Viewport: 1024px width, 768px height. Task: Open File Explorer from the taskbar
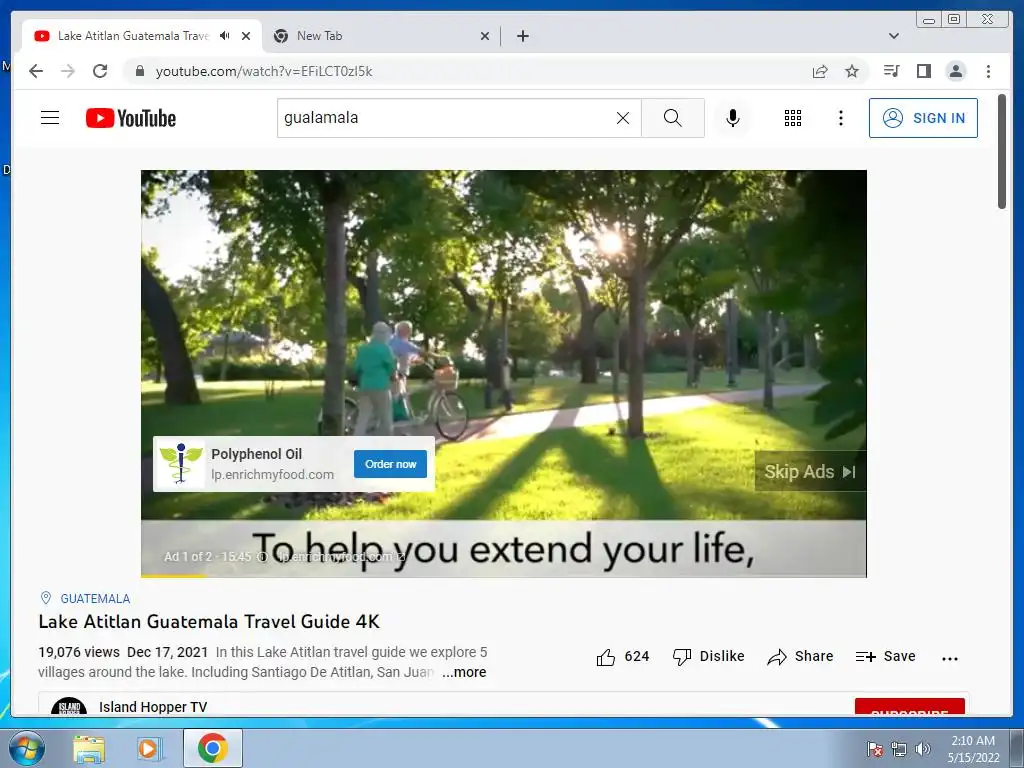tap(89, 748)
